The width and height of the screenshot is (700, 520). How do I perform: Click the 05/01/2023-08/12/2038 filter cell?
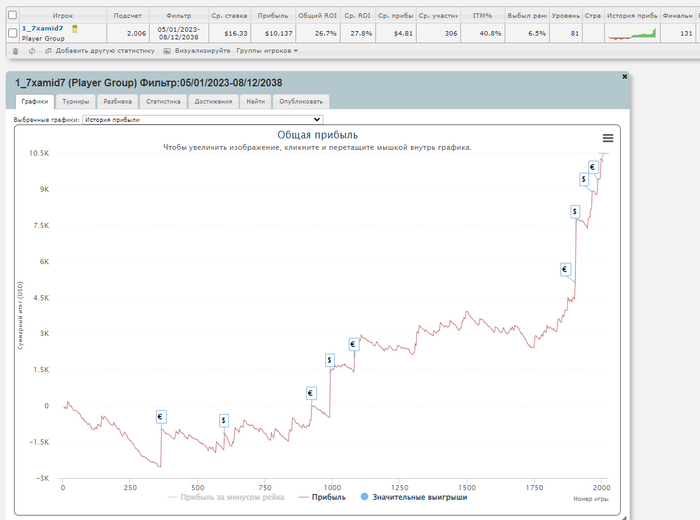179,33
